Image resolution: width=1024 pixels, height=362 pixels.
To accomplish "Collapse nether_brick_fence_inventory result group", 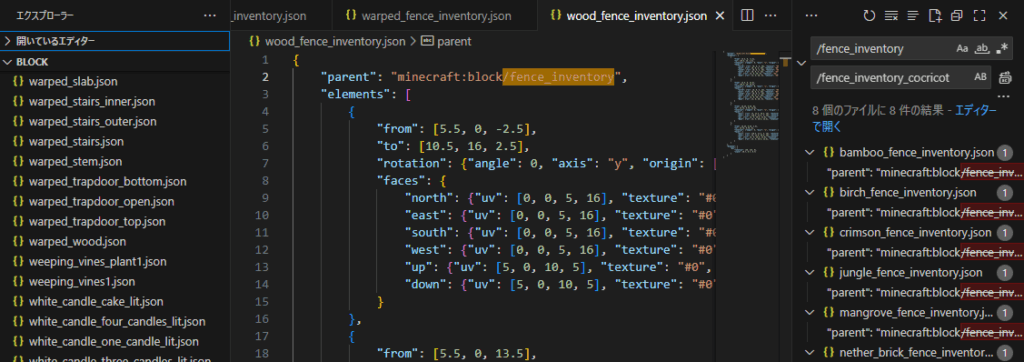I will point(810,352).
